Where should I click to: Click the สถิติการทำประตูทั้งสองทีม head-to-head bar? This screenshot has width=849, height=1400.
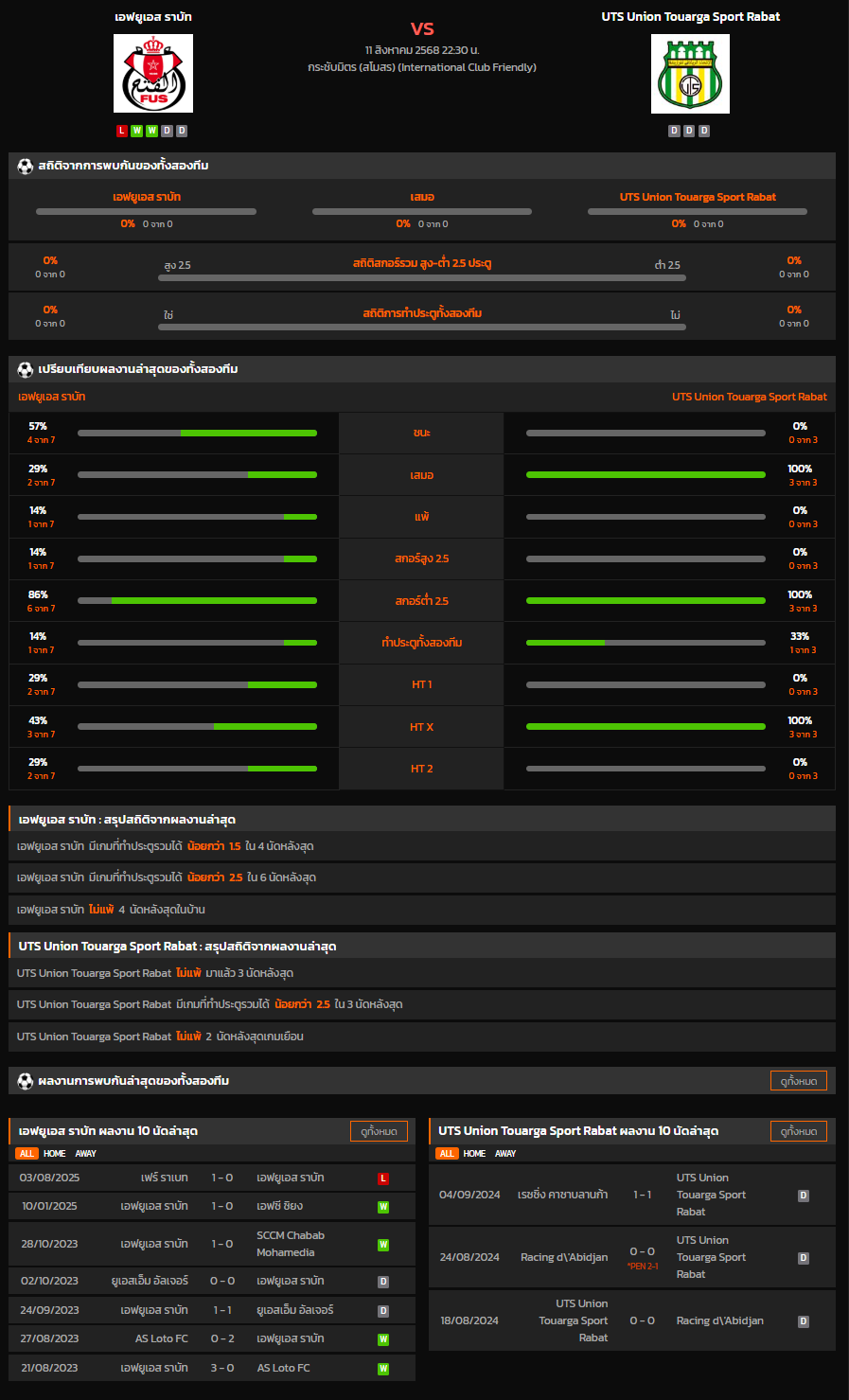tap(422, 328)
